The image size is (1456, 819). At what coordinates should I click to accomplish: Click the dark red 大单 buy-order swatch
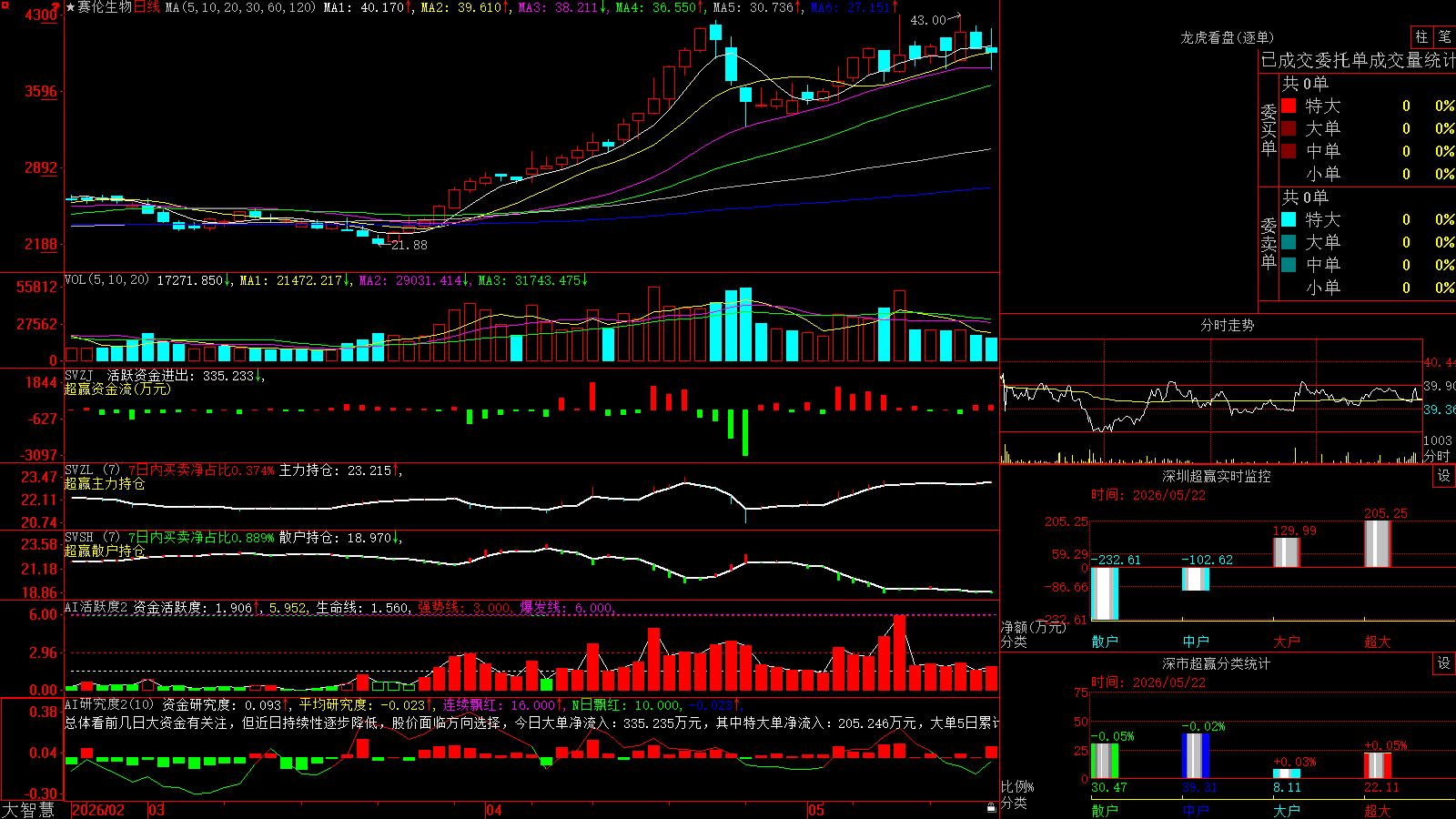click(1289, 128)
